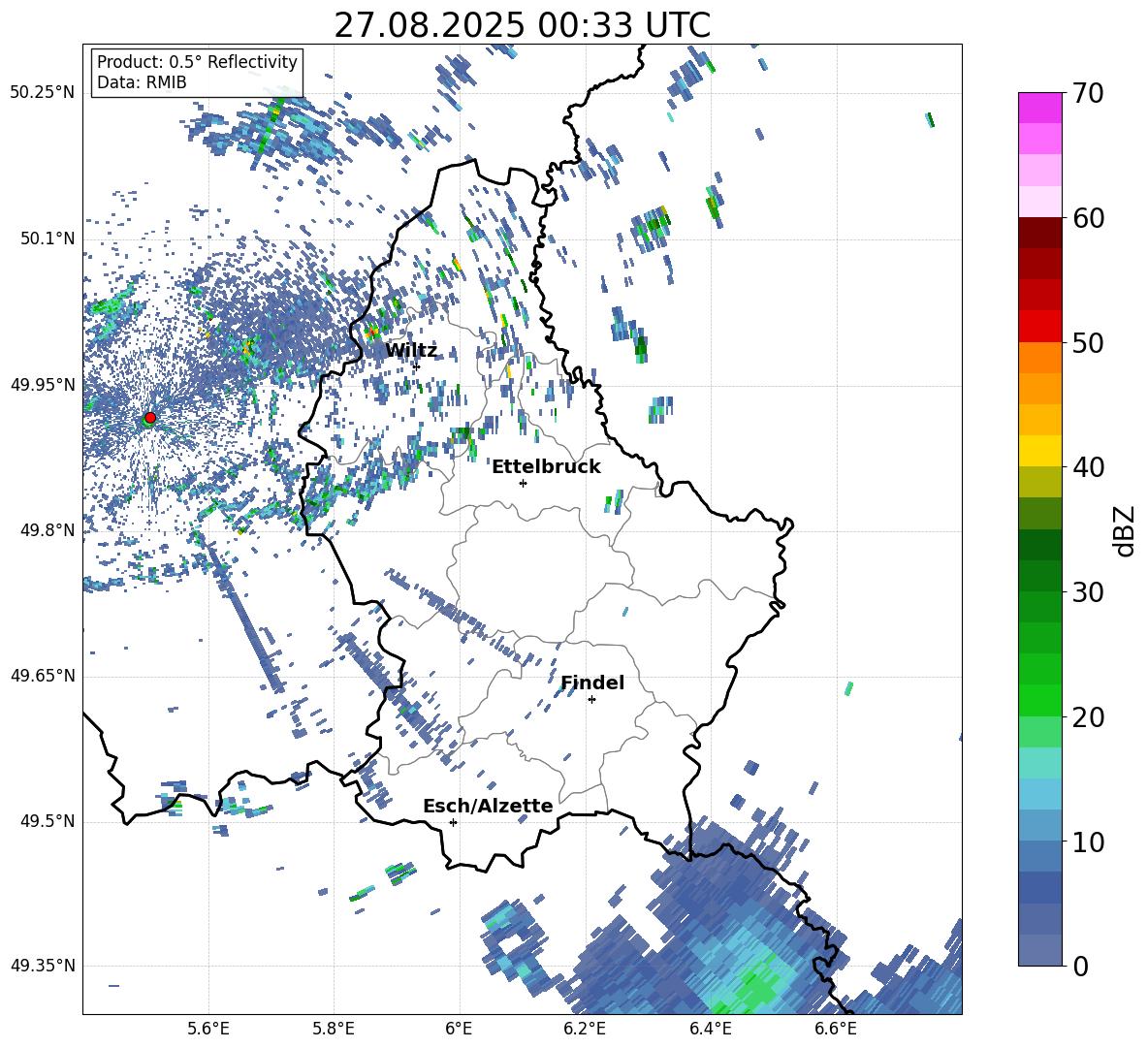Click the 49.5°N latitude label
Image resolution: width=1148 pixels, height=1048 pixels.
[47, 821]
